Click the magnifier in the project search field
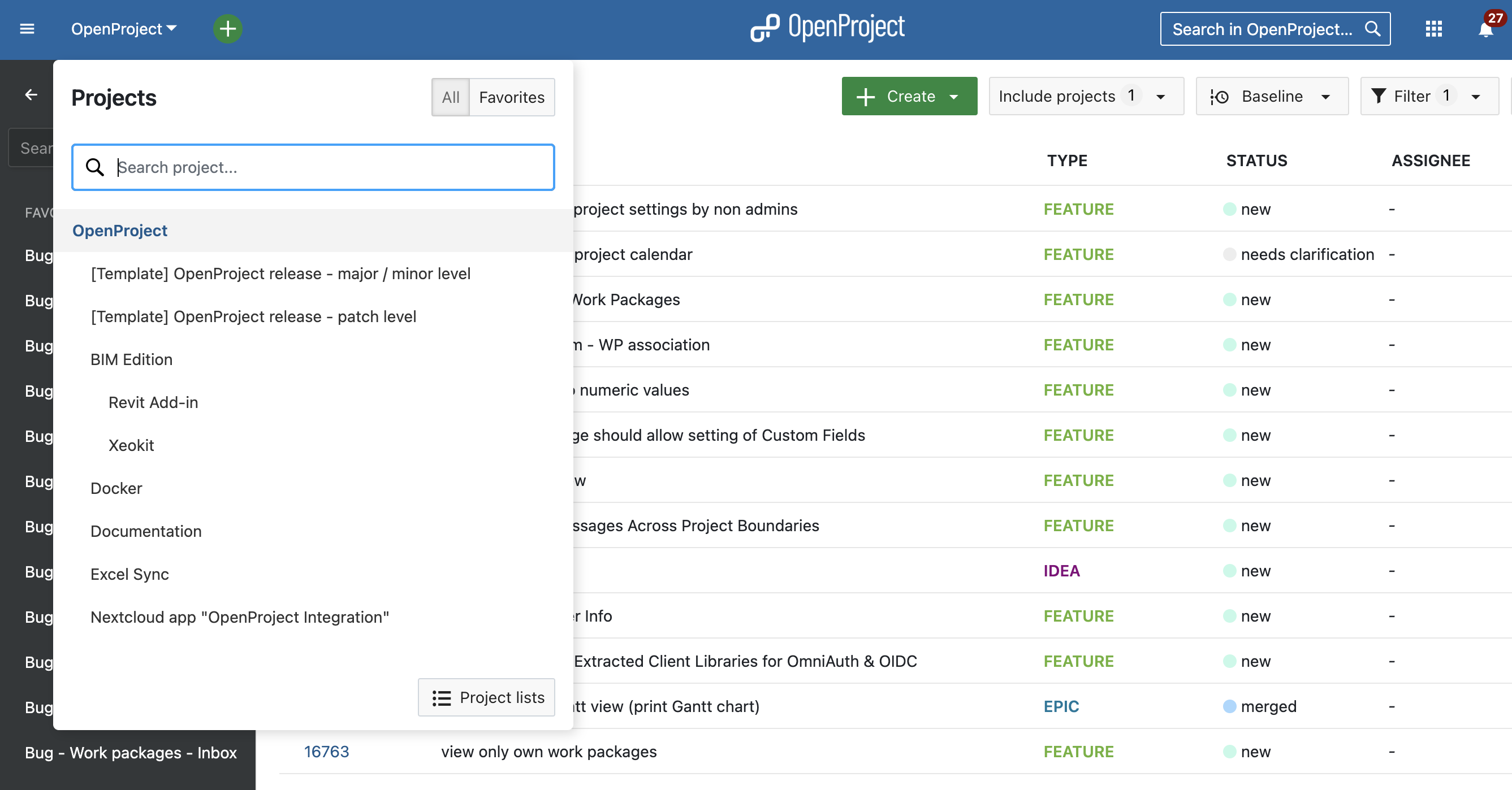 94,167
